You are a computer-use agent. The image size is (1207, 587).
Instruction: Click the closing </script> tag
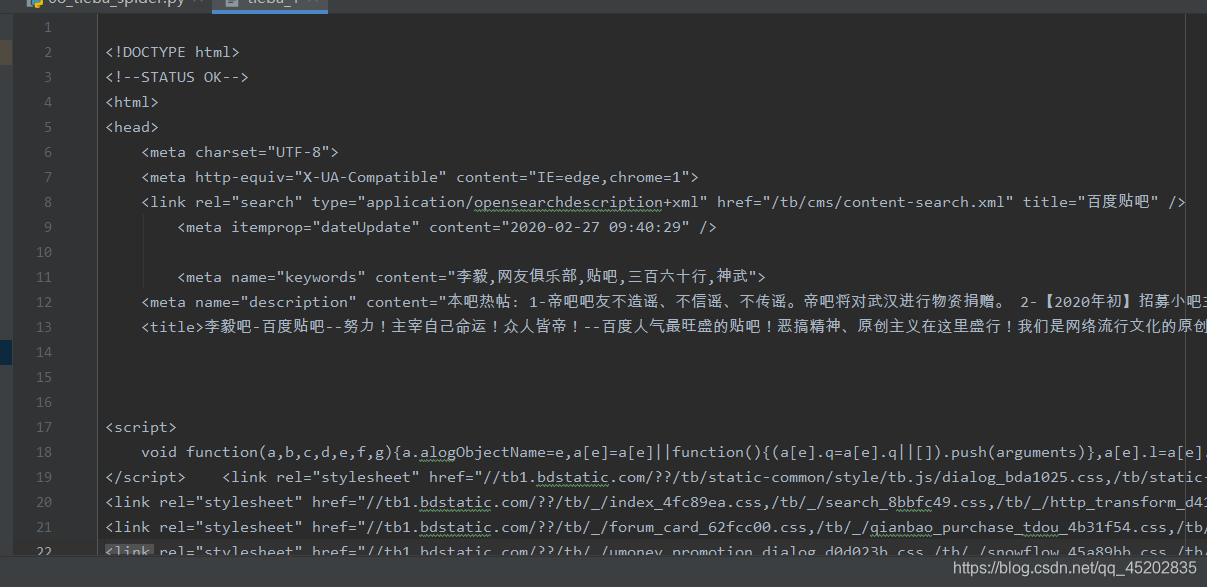pos(145,477)
